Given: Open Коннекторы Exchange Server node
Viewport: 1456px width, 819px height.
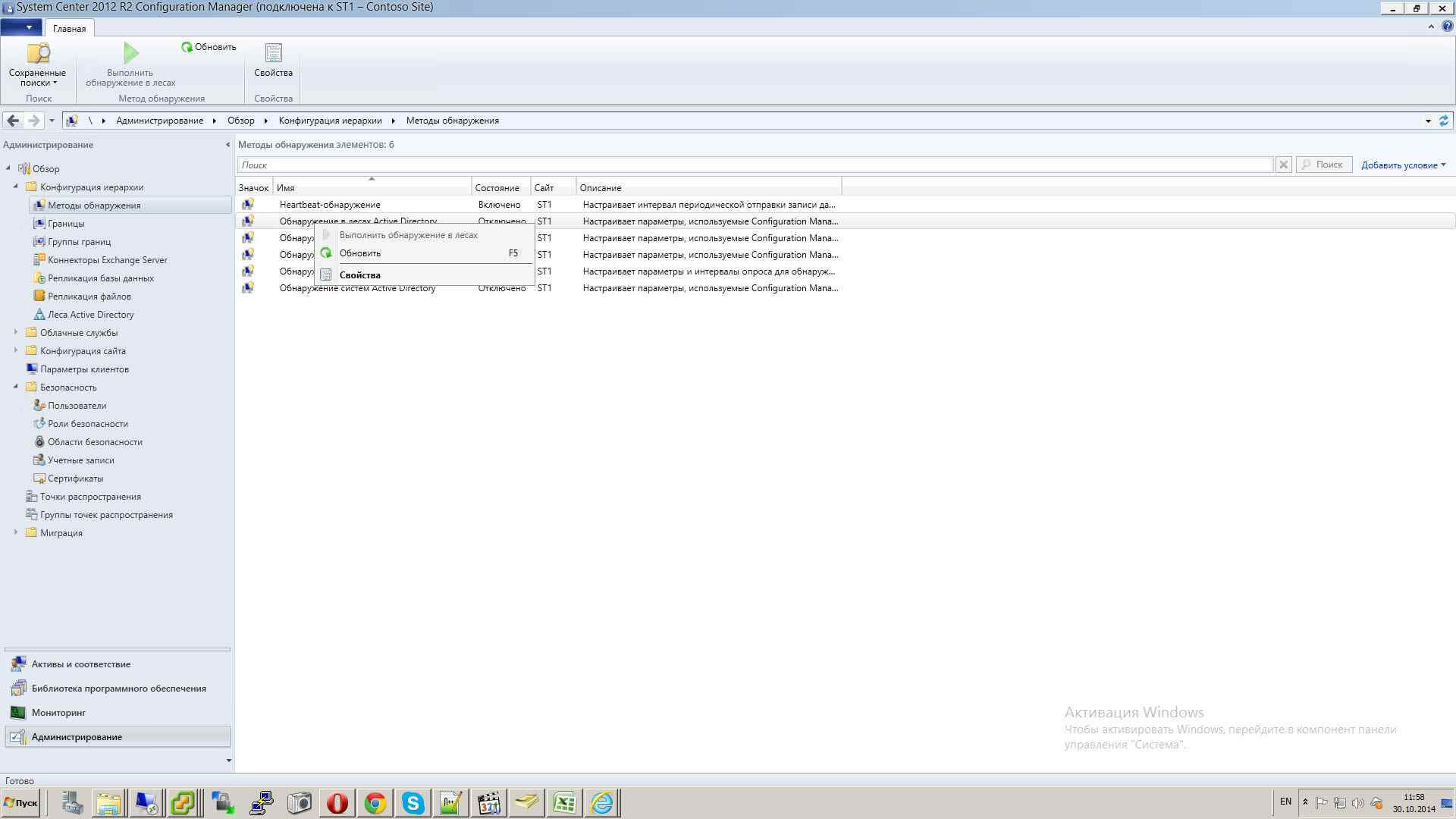Looking at the screenshot, I should click(107, 260).
